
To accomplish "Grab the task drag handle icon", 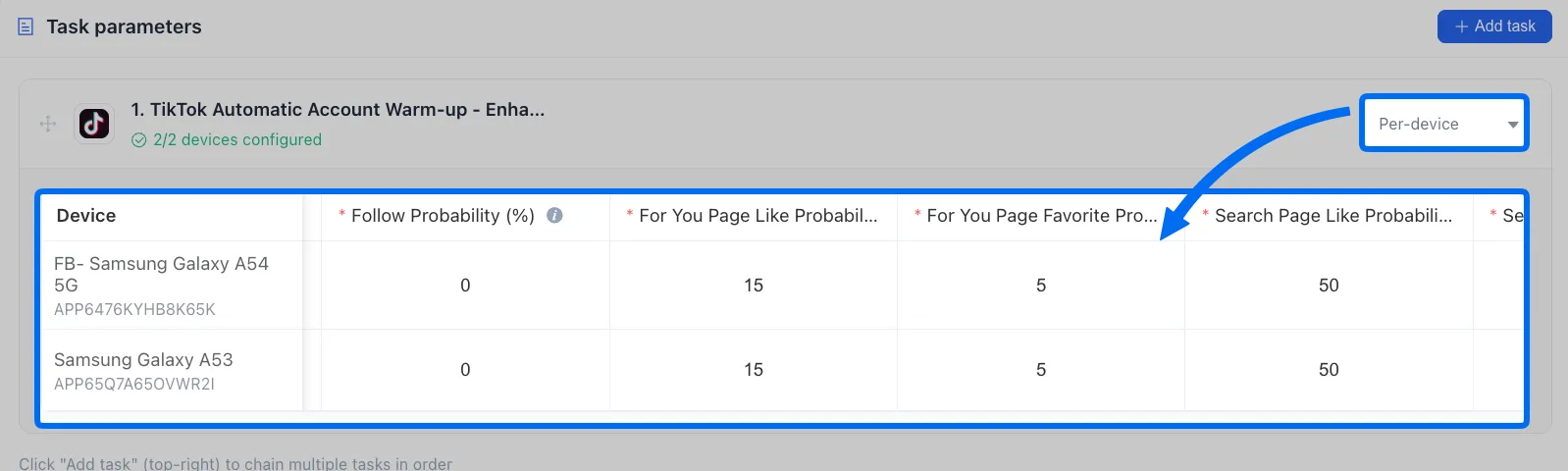I will pos(47,124).
